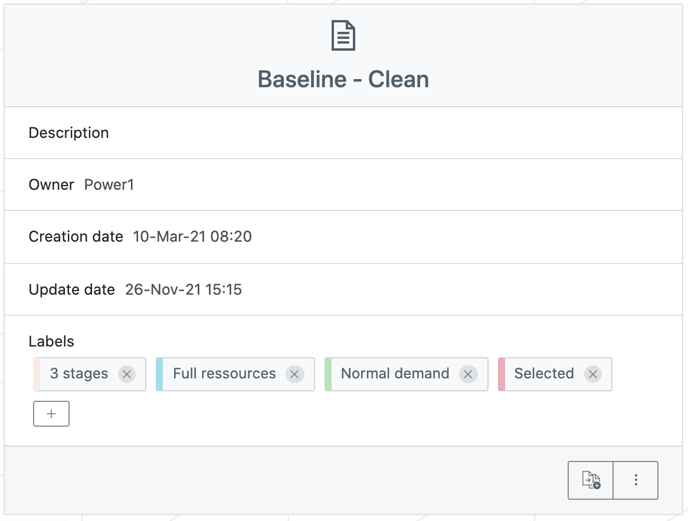688x521 pixels.
Task: Open the three-dot more options menu
Action: point(636,480)
